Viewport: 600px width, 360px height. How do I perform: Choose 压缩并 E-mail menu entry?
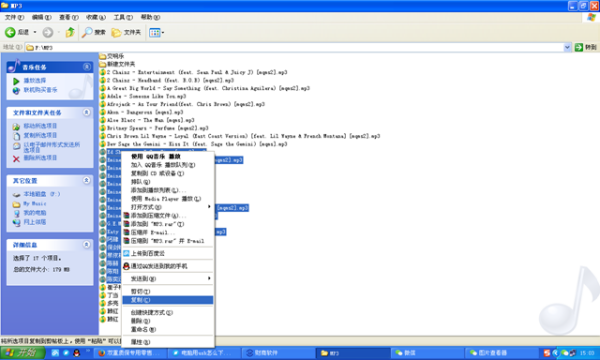(168, 232)
